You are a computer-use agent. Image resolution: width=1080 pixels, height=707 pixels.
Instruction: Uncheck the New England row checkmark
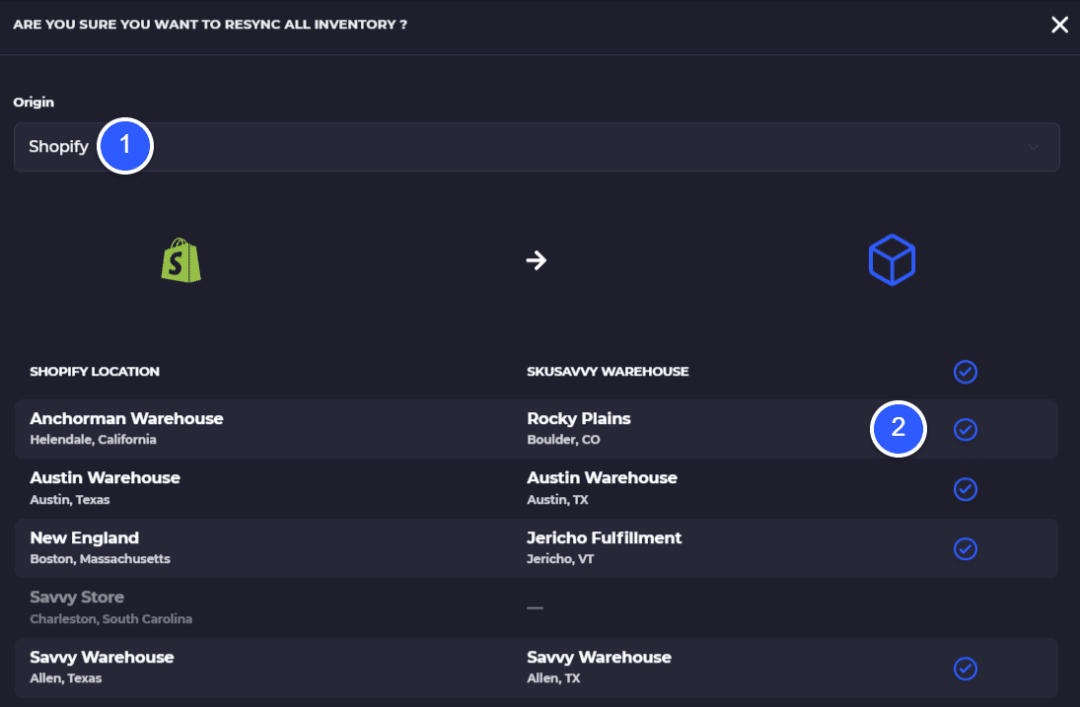click(x=965, y=549)
